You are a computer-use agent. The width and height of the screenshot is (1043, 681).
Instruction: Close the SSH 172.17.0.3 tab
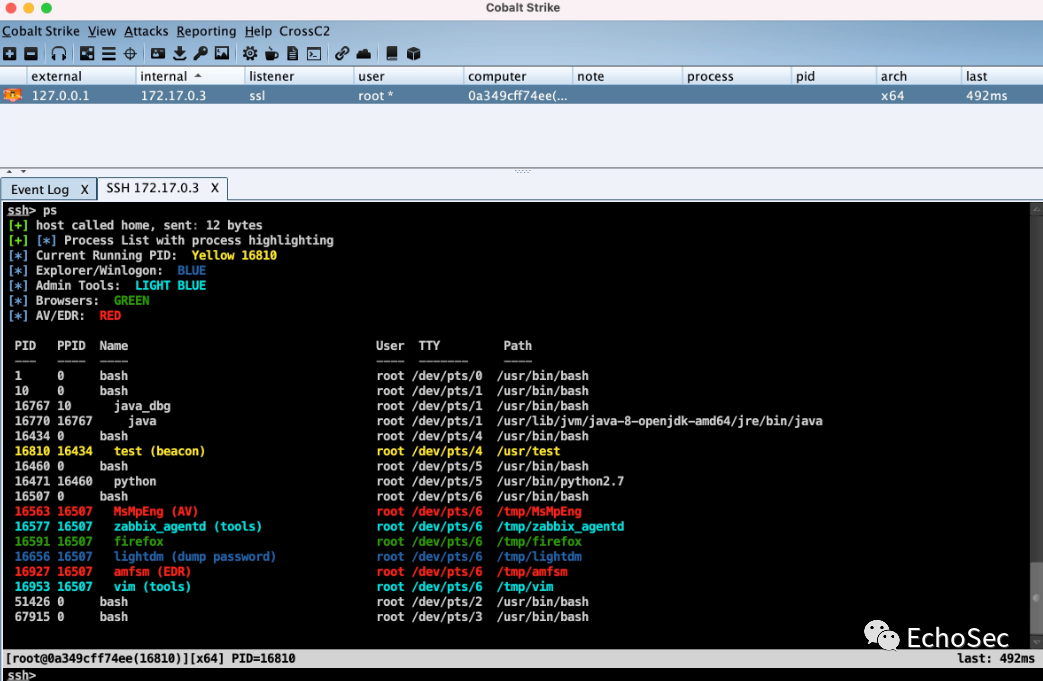(215, 188)
